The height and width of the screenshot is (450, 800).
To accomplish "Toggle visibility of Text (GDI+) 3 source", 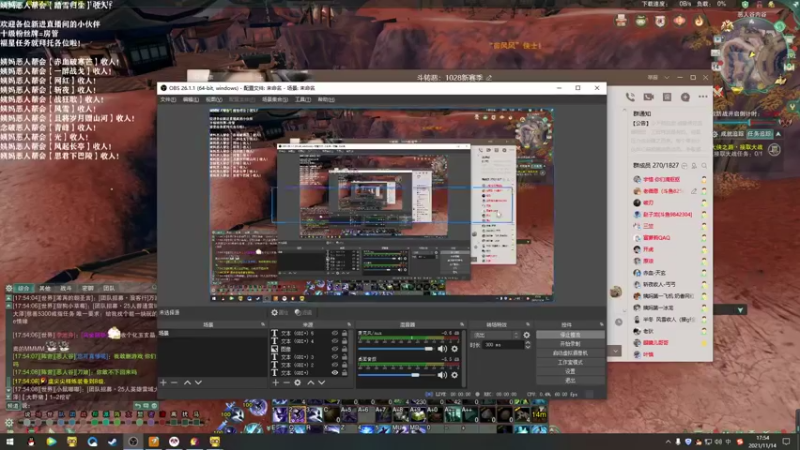I will [x=335, y=357].
